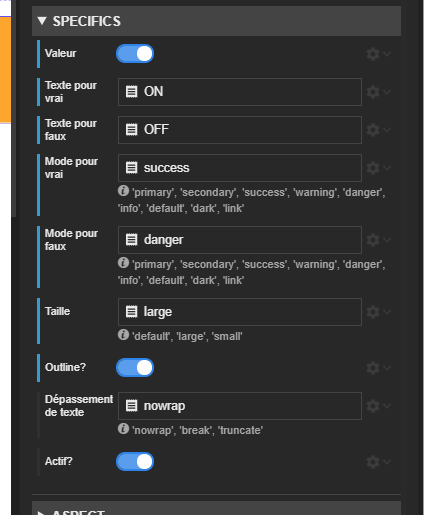Screen dimensions: 424x515
Task: Click the Mode pour vrai success field
Action: (x=240, y=168)
